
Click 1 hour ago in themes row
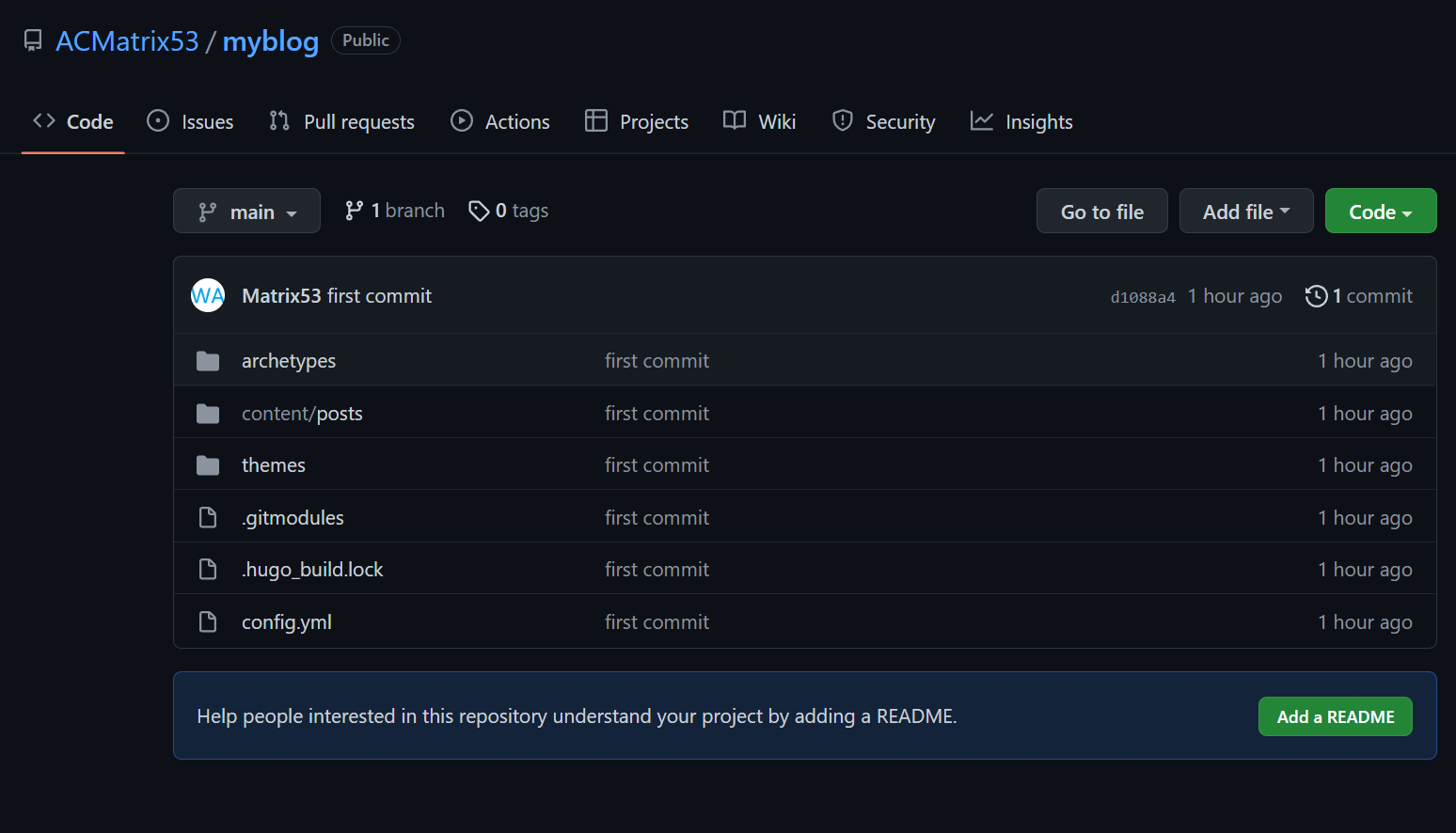pyautogui.click(x=1365, y=465)
